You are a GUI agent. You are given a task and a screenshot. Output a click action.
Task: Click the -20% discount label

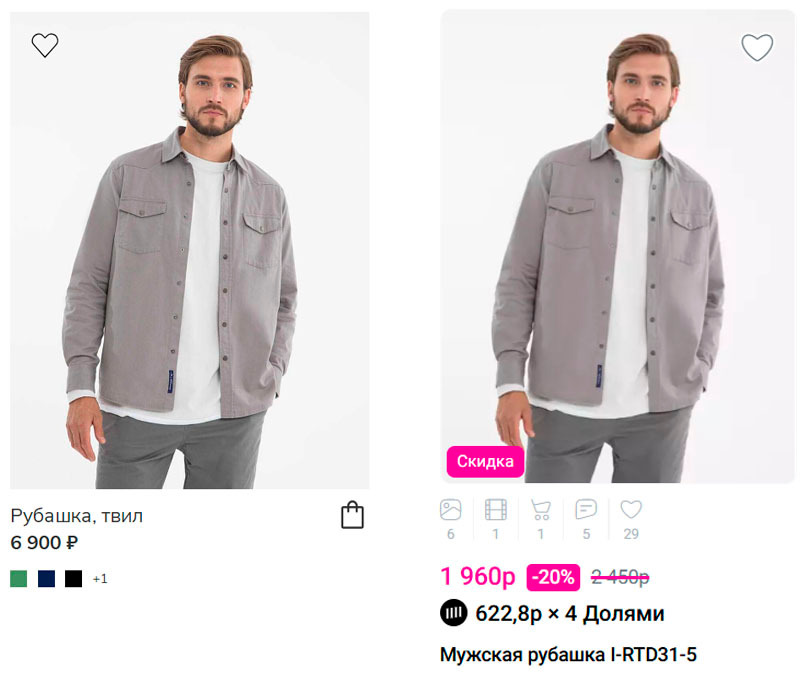pyautogui.click(x=553, y=577)
